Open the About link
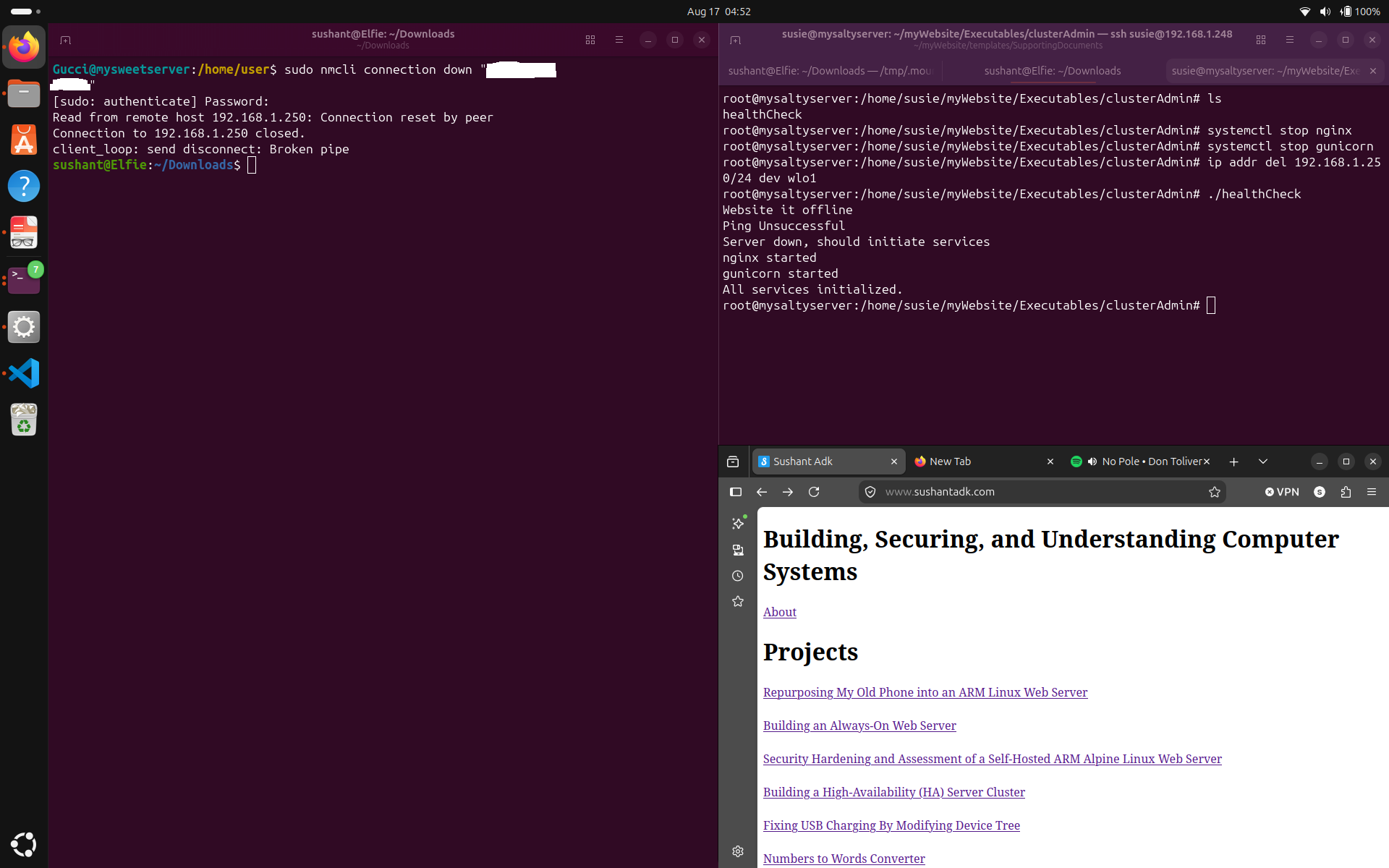Viewport: 1389px width, 868px height. point(780,612)
